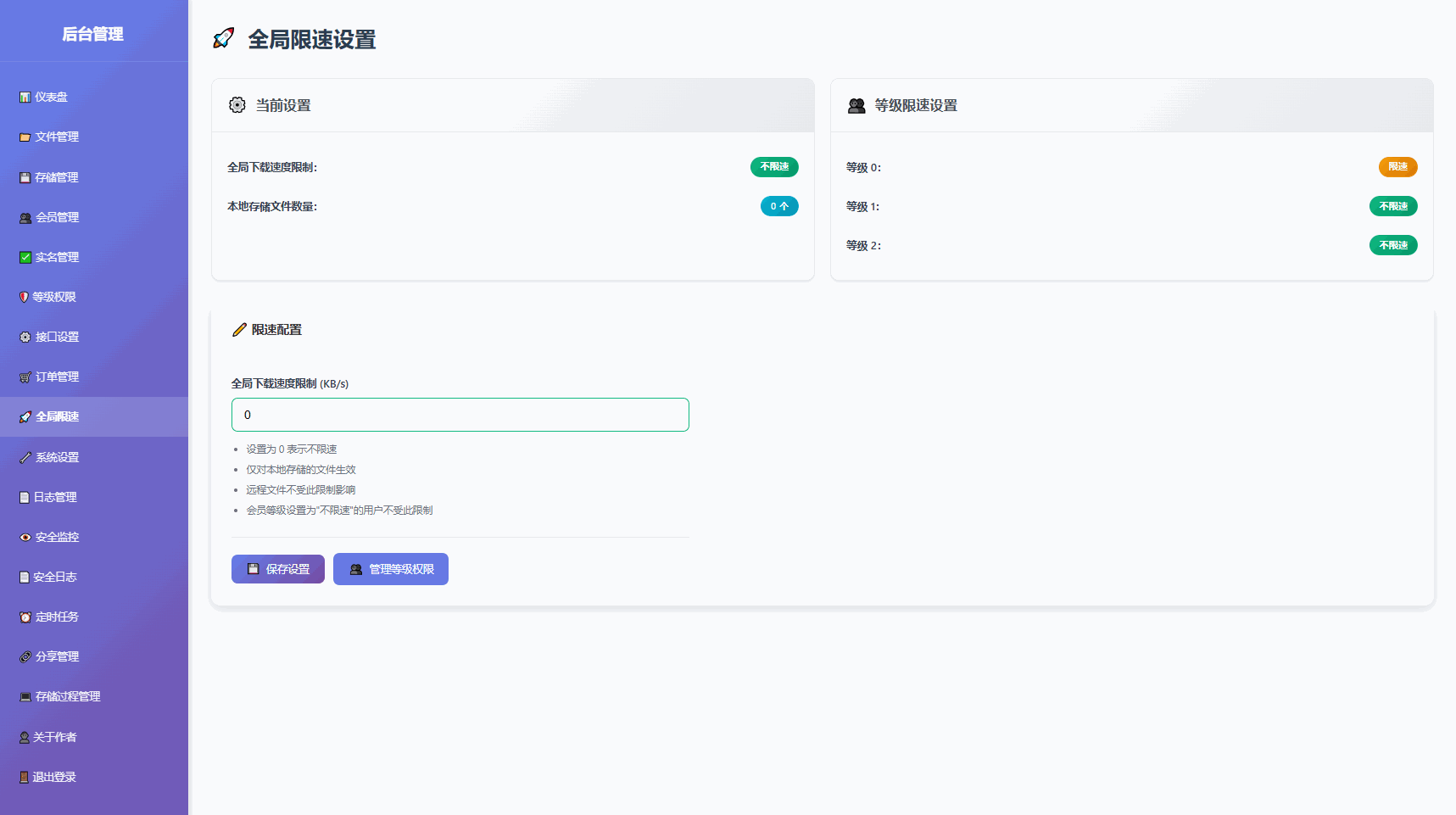Open 接口设置 in the sidebar

[x=57, y=338]
